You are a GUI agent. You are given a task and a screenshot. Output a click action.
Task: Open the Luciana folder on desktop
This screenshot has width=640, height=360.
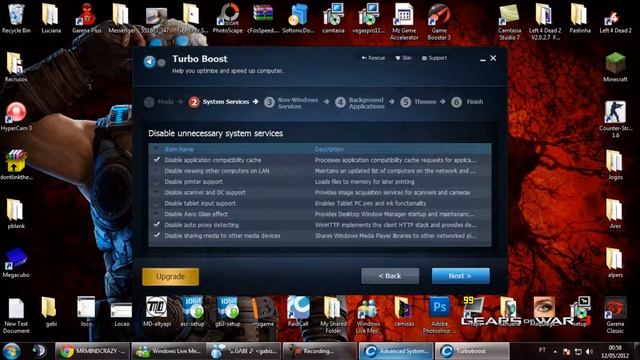tap(51, 18)
